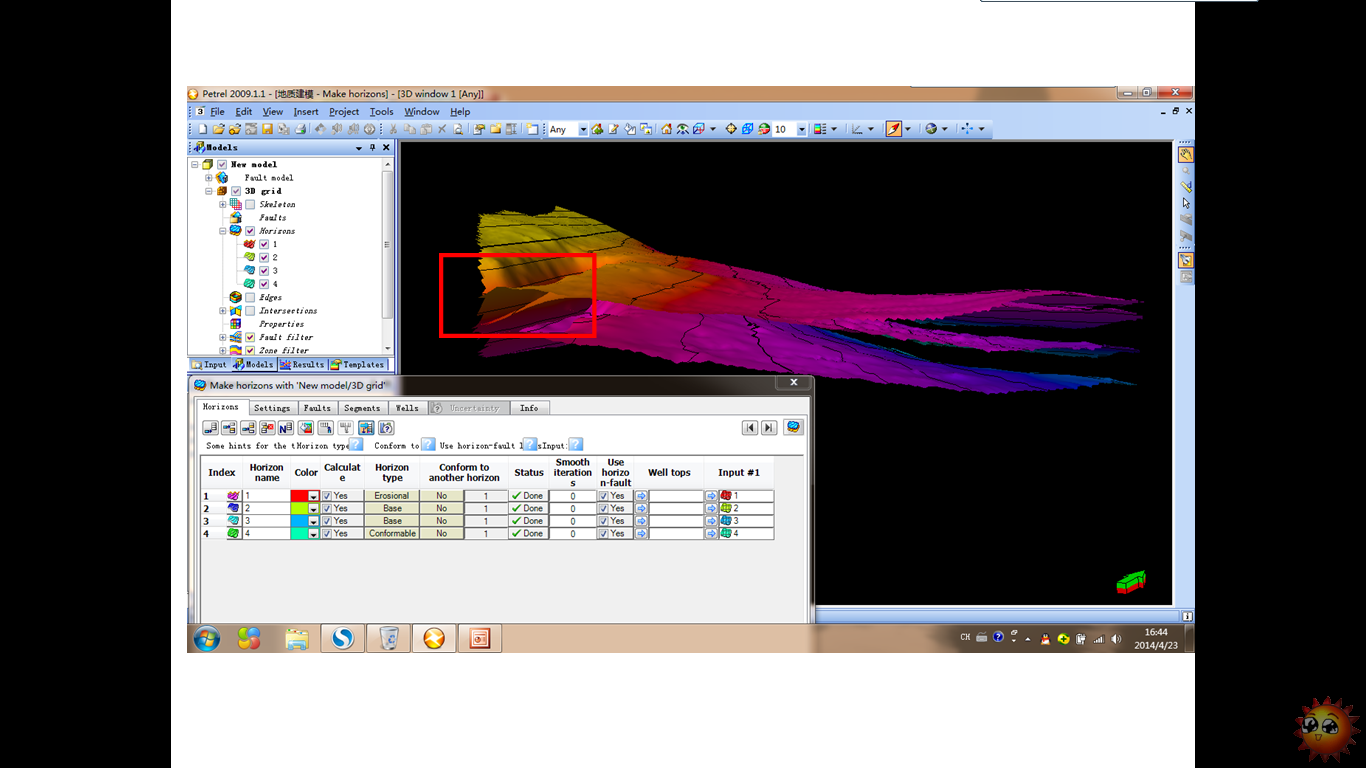
Task: Switch to the Templates pane tab
Action: click(357, 365)
